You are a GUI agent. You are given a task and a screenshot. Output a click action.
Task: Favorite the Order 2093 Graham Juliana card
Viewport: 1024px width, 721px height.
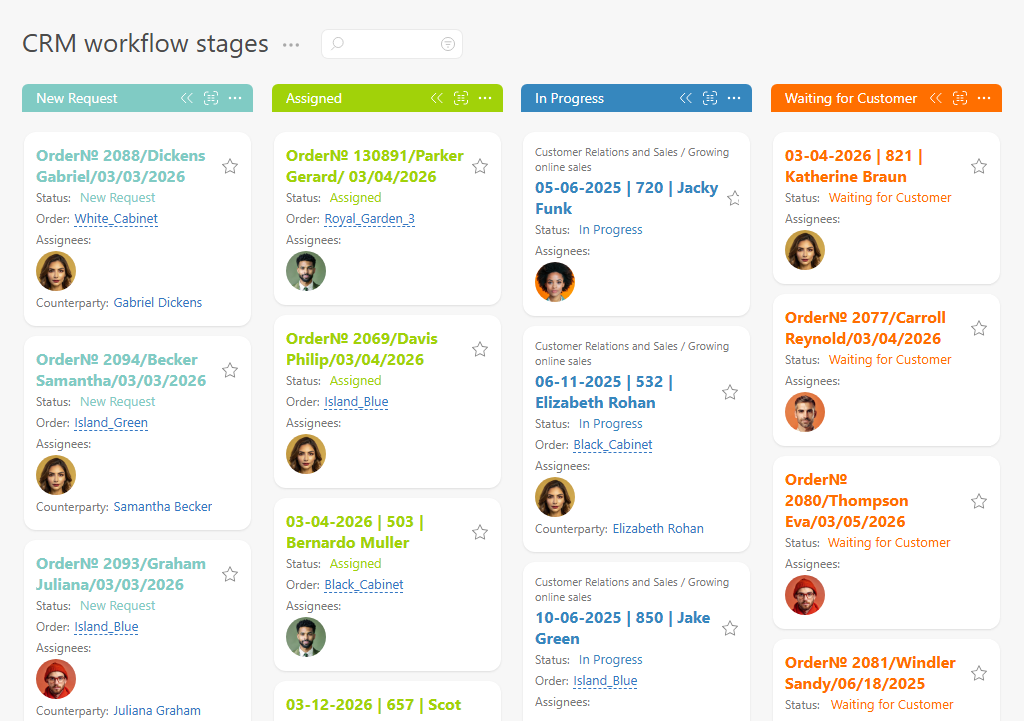(230, 575)
